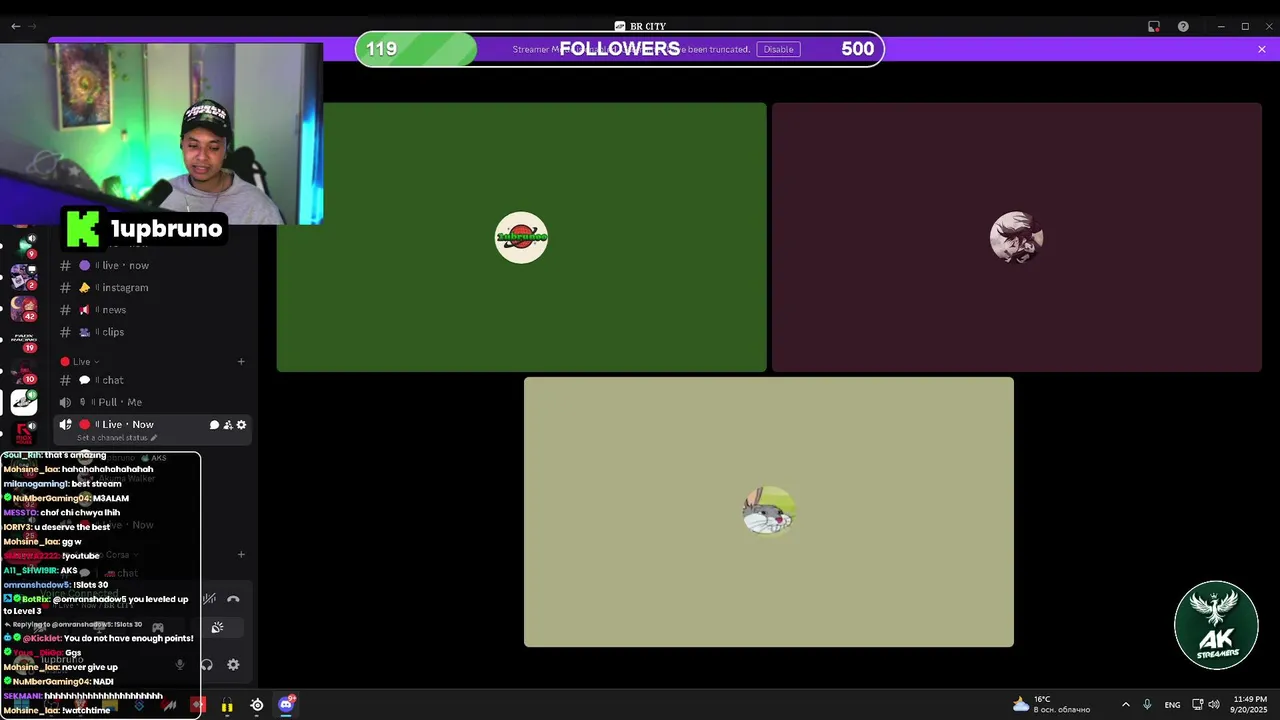Image resolution: width=1280 pixels, height=720 pixels.
Task: Click the followers goal progress bar
Action: tap(619, 49)
